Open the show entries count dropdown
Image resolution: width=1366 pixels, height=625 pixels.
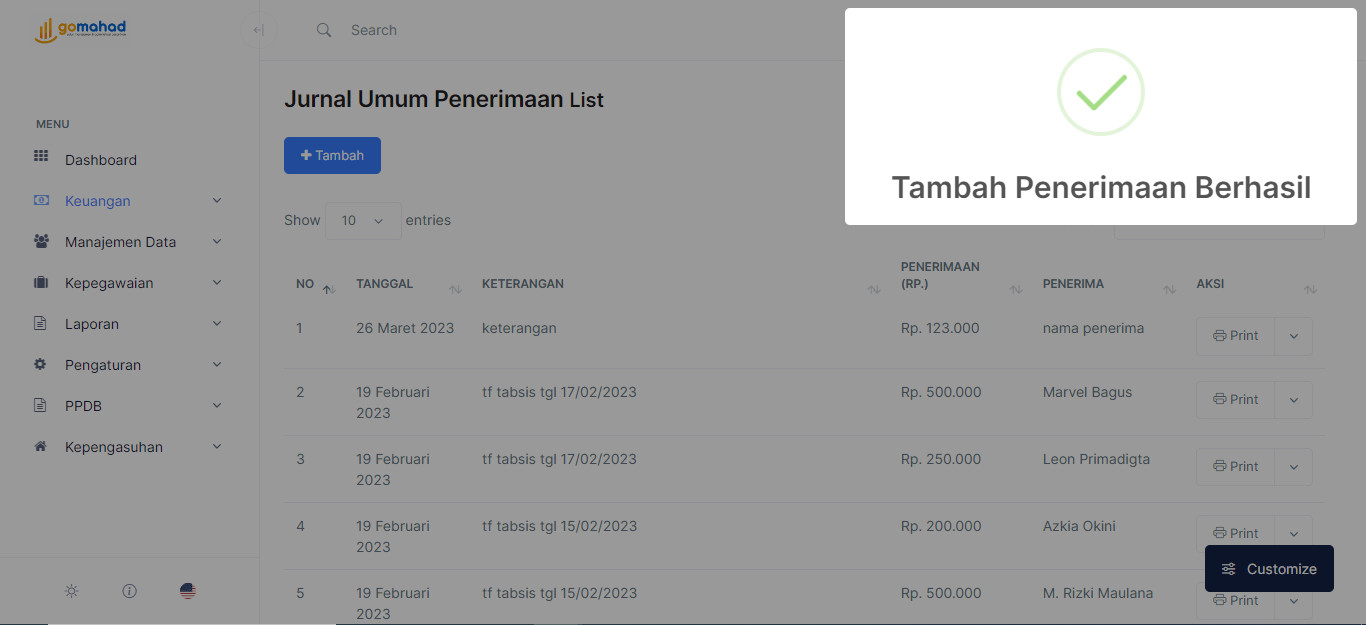[x=363, y=220]
